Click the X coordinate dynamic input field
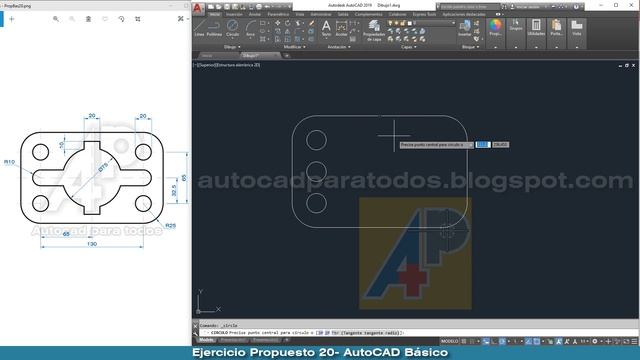Viewport: 640px width, 360px height. [483, 144]
